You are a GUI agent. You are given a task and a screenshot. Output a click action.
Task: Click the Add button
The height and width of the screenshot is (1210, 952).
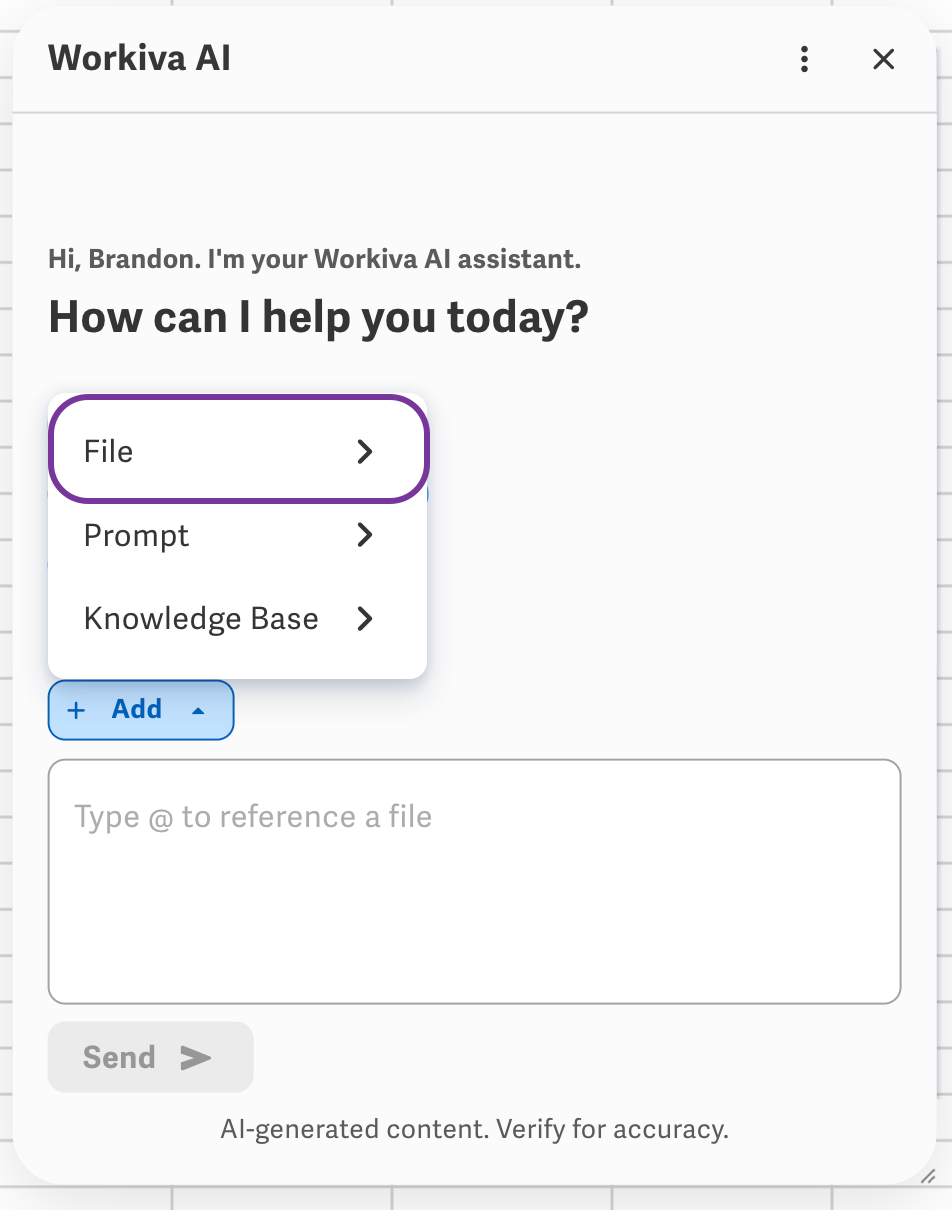141,710
